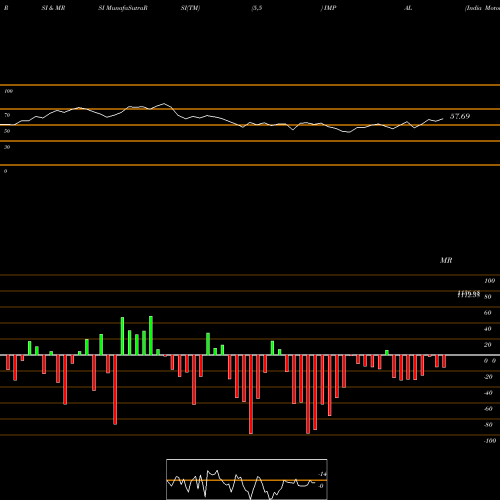Click the 'SI(TM)' header text

(x=190, y=8)
